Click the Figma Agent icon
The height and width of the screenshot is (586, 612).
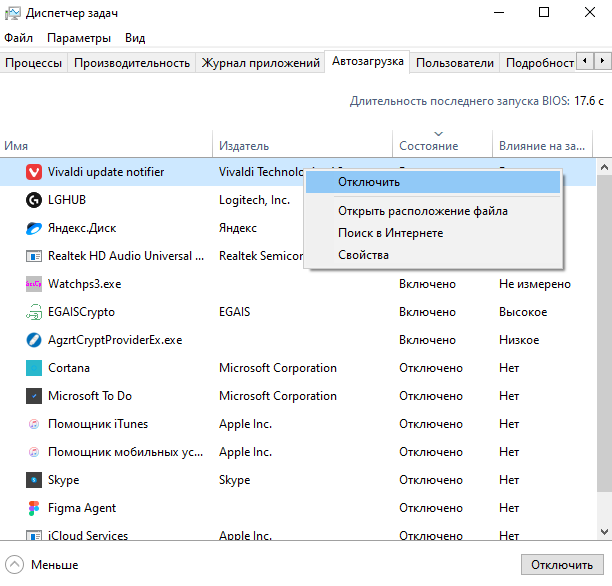click(34, 508)
